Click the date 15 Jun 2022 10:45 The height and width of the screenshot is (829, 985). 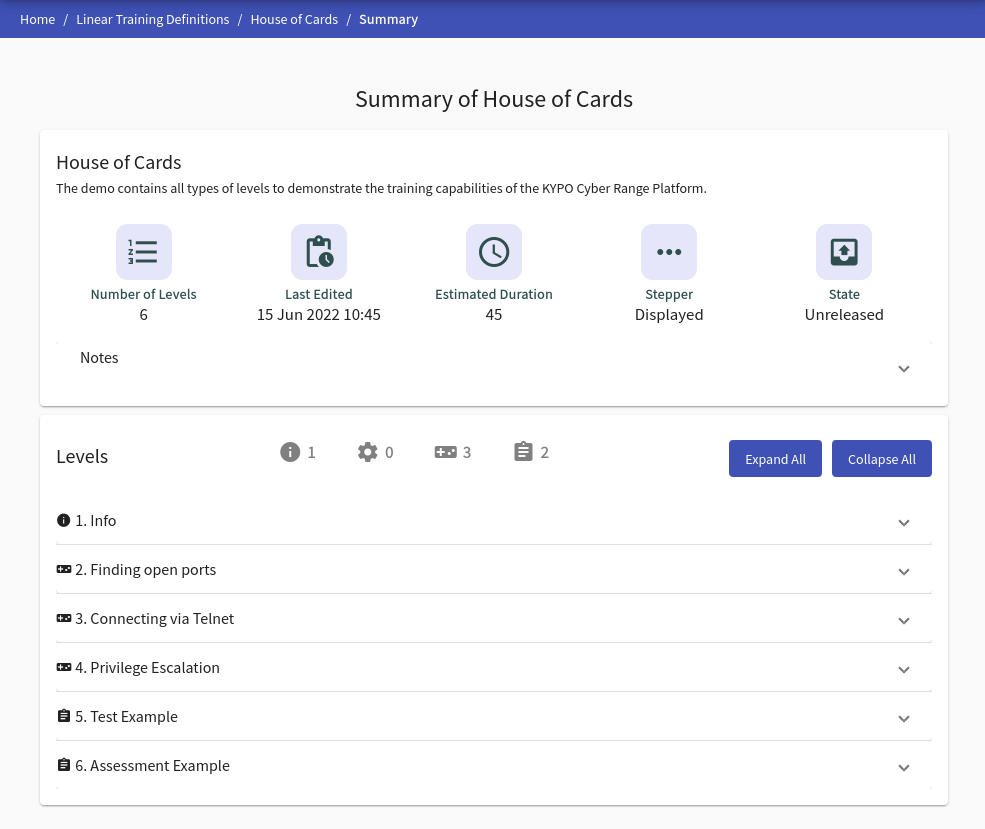click(318, 315)
